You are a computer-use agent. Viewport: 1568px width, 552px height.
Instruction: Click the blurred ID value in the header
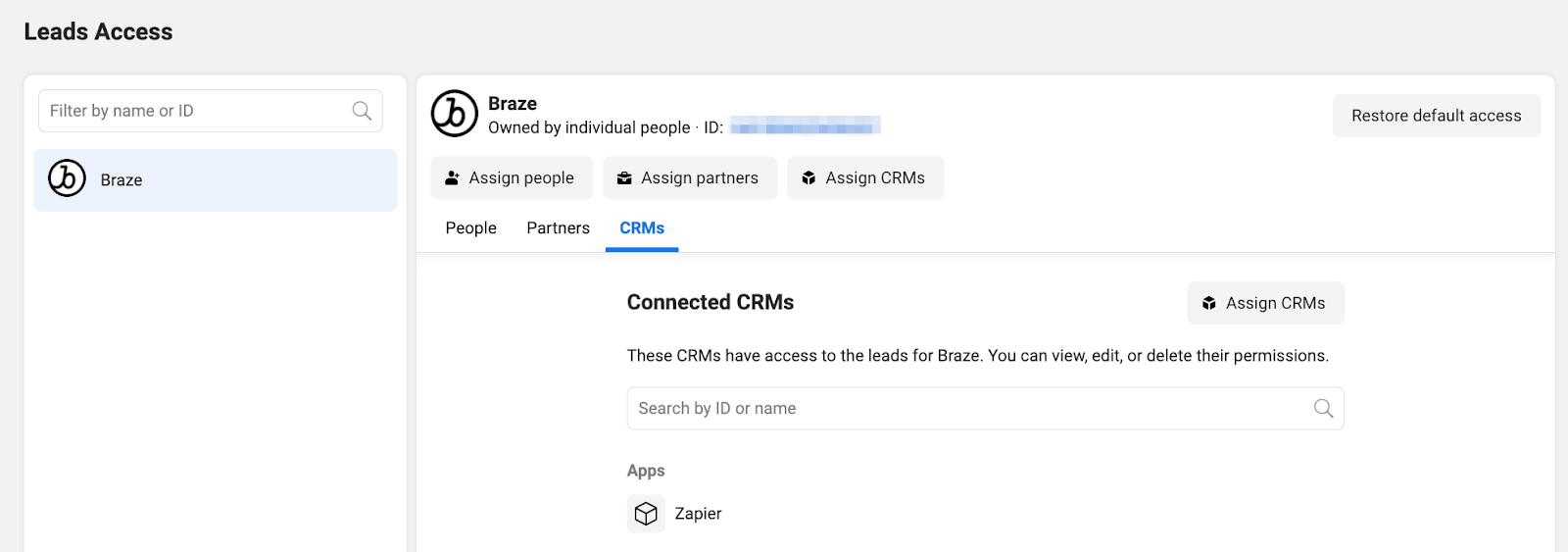tap(805, 126)
